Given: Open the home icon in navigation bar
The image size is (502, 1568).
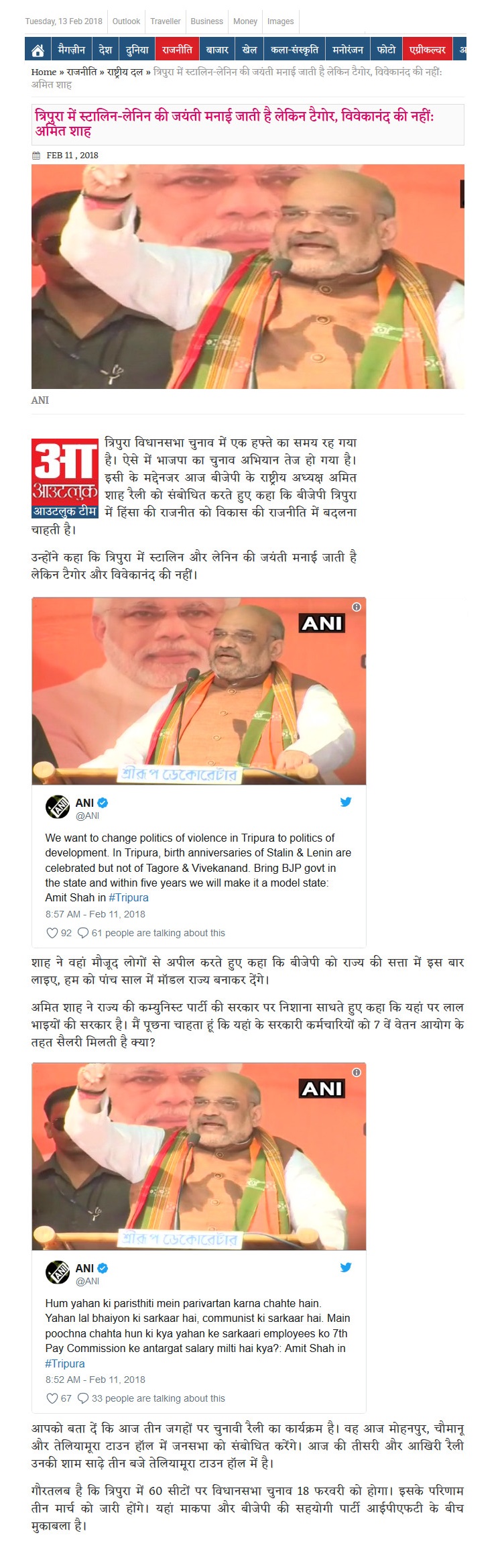Looking at the screenshot, I should (x=38, y=50).
